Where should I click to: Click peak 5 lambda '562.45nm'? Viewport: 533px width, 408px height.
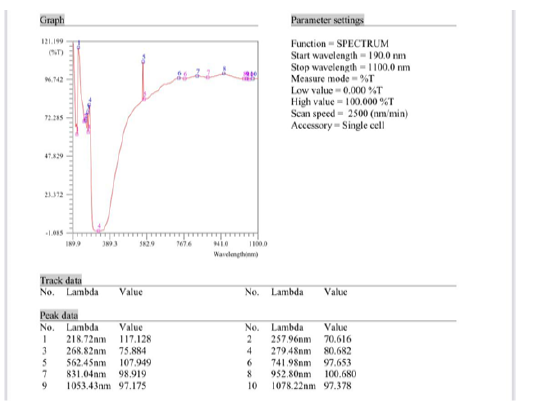[x=86, y=363]
